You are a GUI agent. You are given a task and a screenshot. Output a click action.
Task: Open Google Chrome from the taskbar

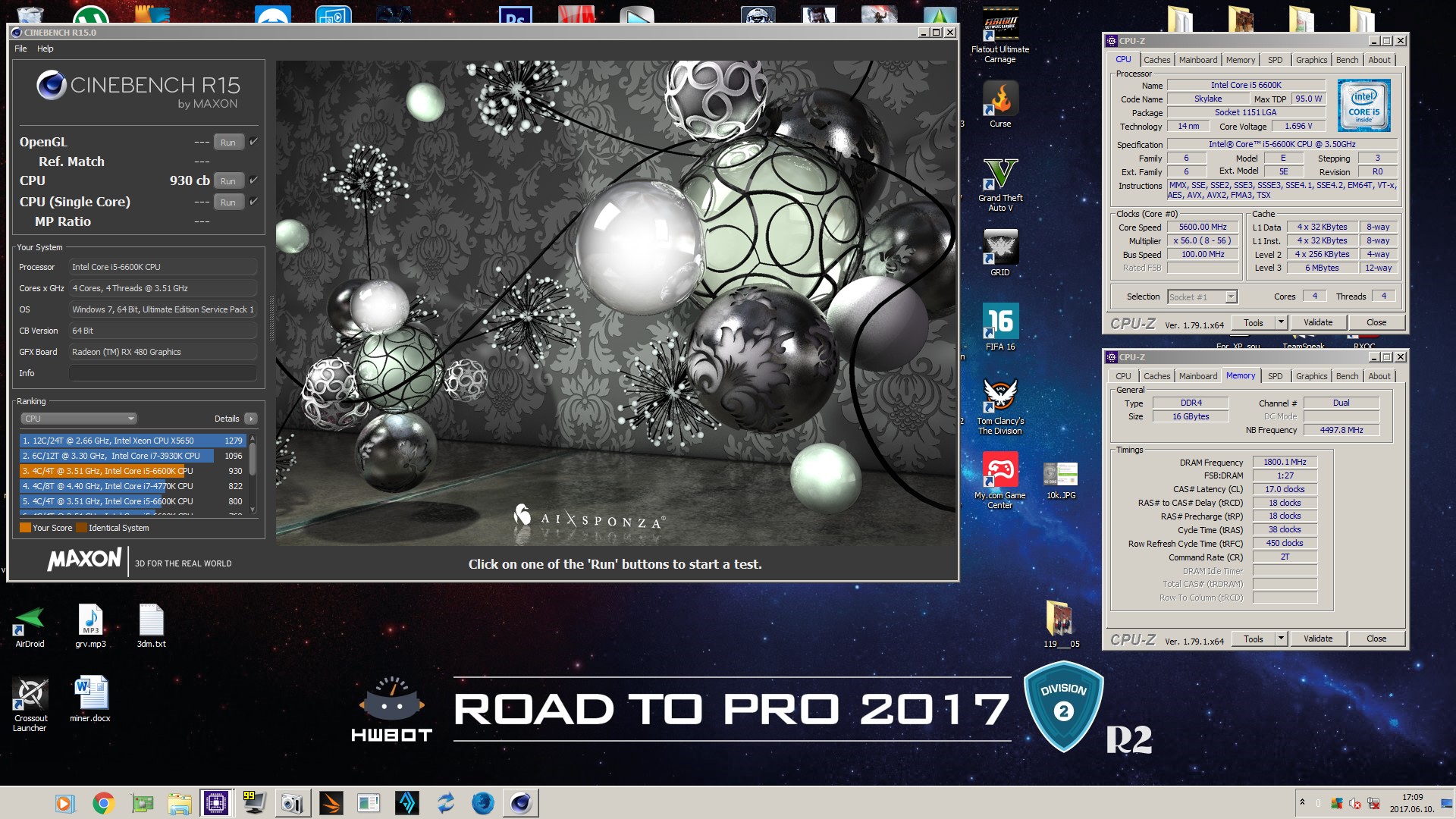103,803
